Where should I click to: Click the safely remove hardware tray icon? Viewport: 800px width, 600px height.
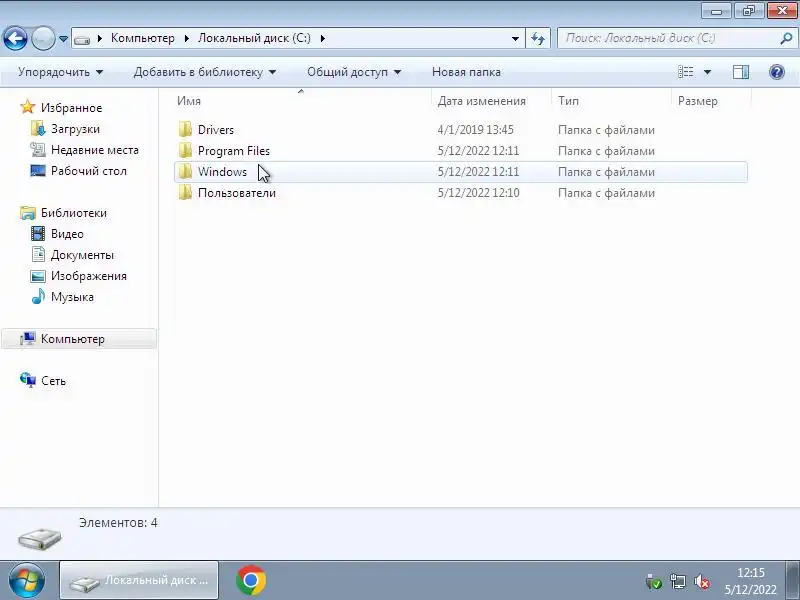653,582
